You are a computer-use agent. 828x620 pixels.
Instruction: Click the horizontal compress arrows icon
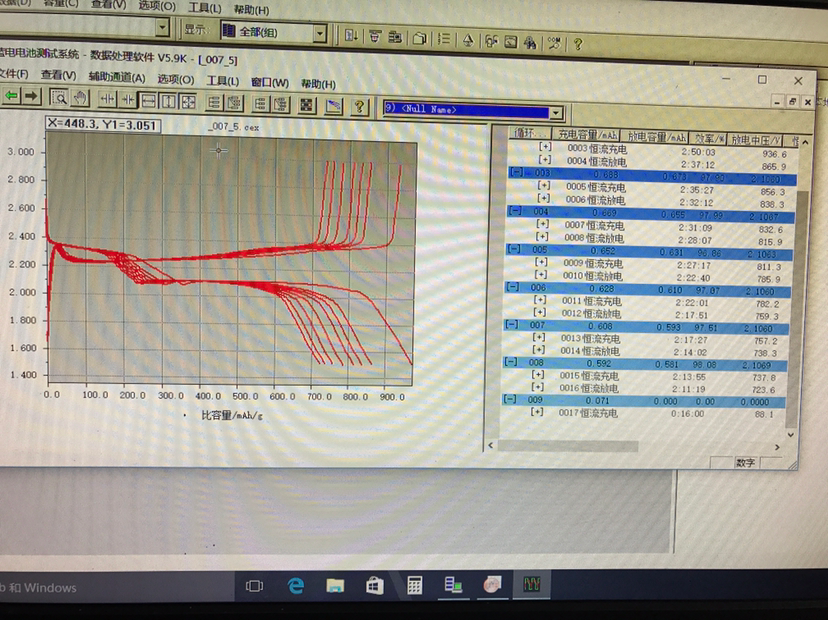[127, 99]
